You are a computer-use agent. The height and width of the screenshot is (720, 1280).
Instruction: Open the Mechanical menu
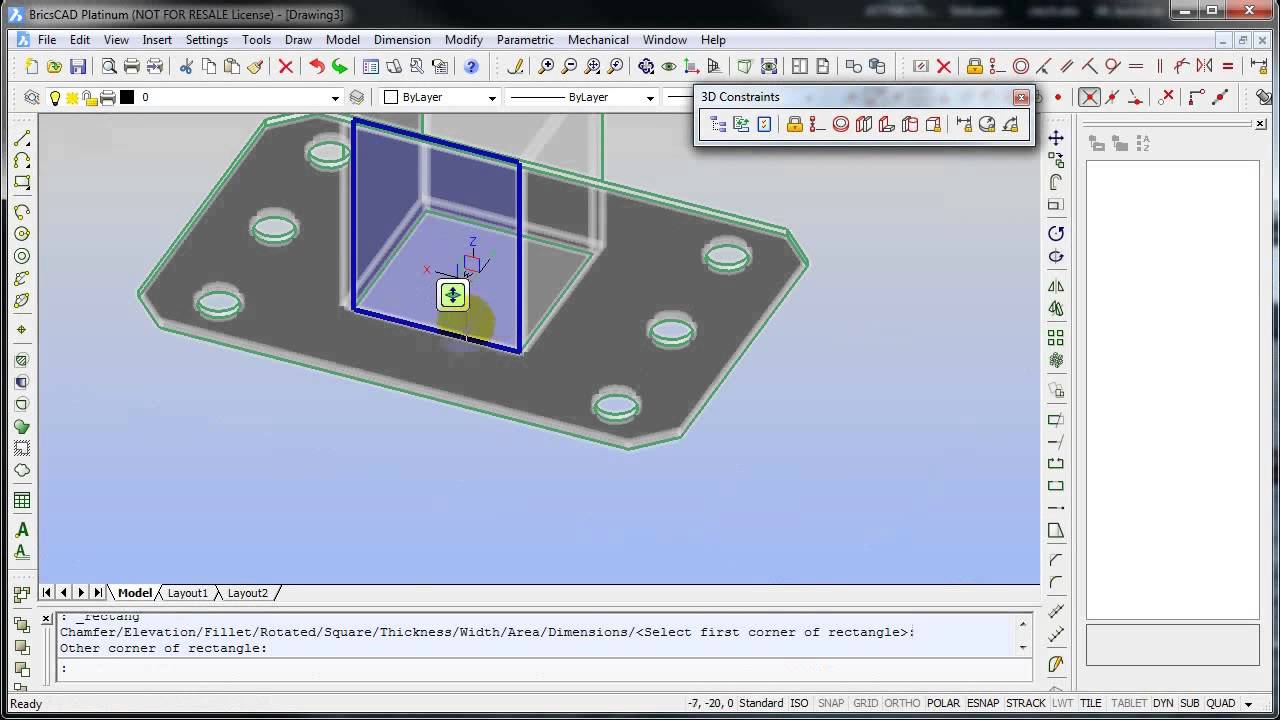coord(598,40)
